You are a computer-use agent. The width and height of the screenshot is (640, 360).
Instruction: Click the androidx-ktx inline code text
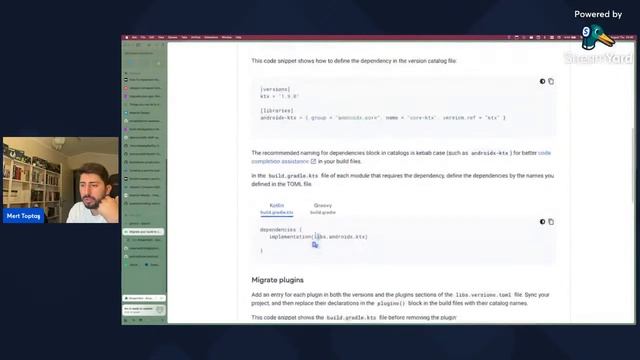[x=490, y=153]
